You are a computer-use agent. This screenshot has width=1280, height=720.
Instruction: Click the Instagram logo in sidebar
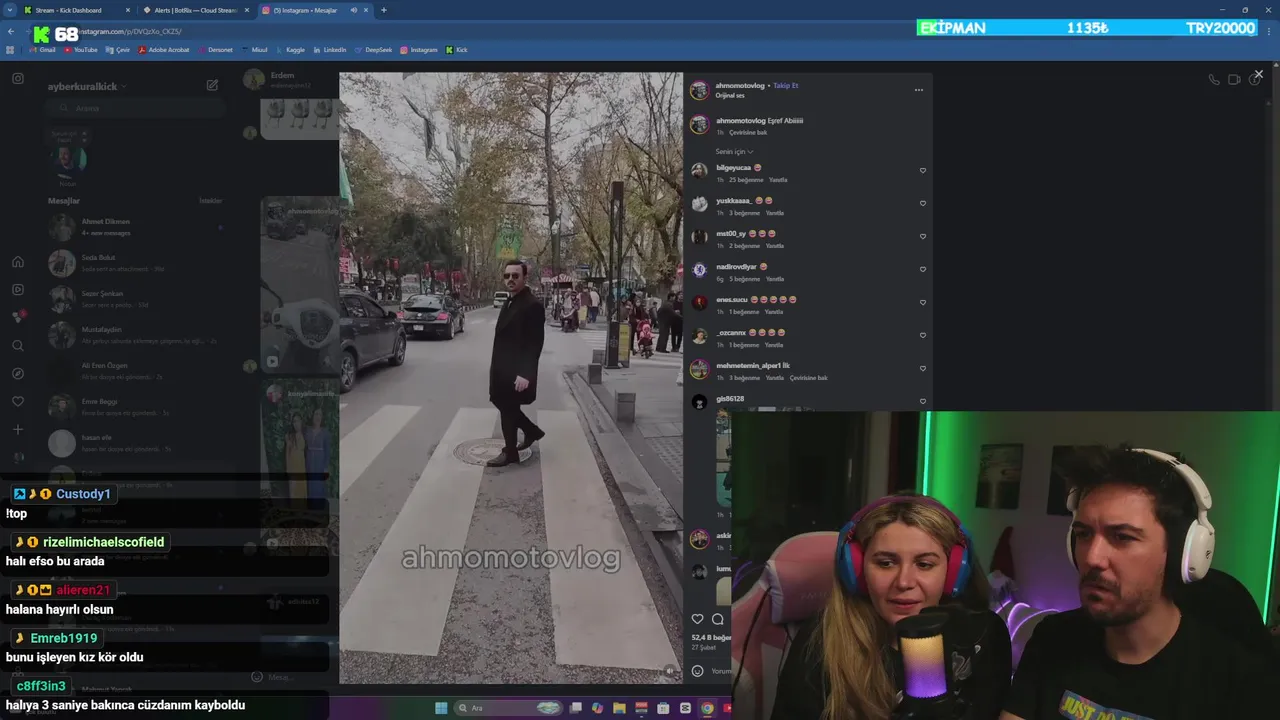[x=18, y=78]
